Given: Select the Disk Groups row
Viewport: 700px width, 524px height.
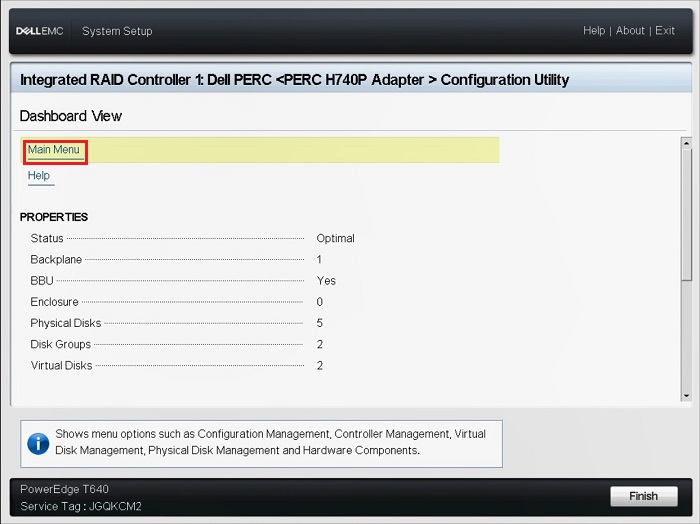Looking at the screenshot, I should coord(177,344).
